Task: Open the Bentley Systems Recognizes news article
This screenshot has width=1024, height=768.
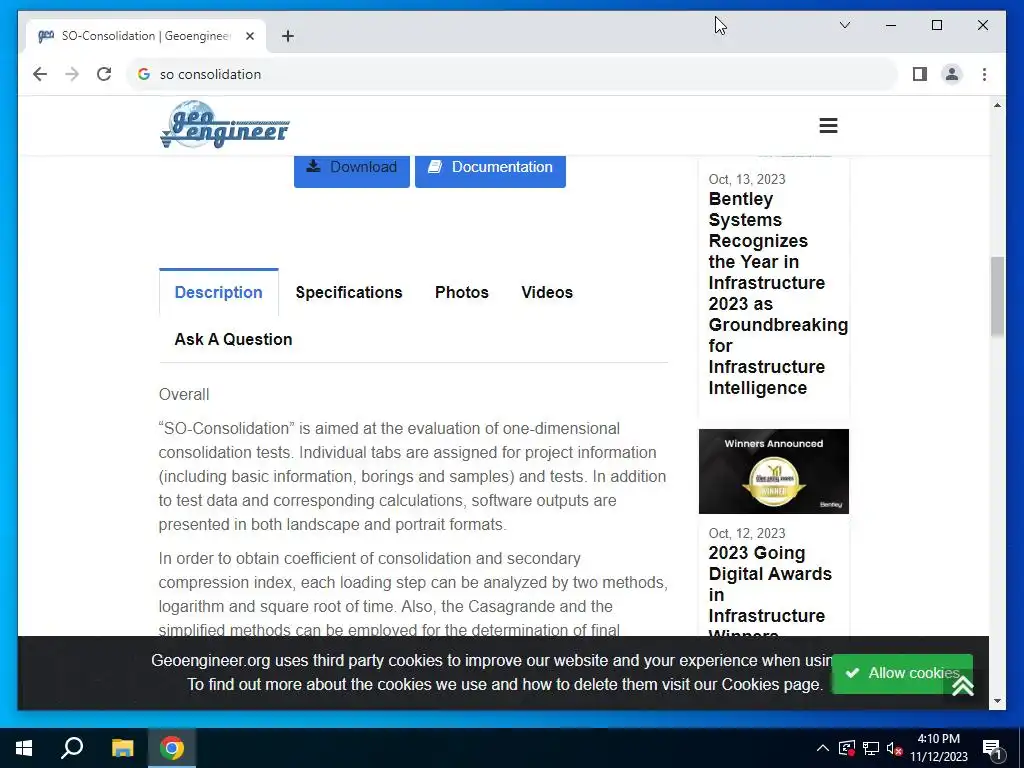Action: click(777, 293)
